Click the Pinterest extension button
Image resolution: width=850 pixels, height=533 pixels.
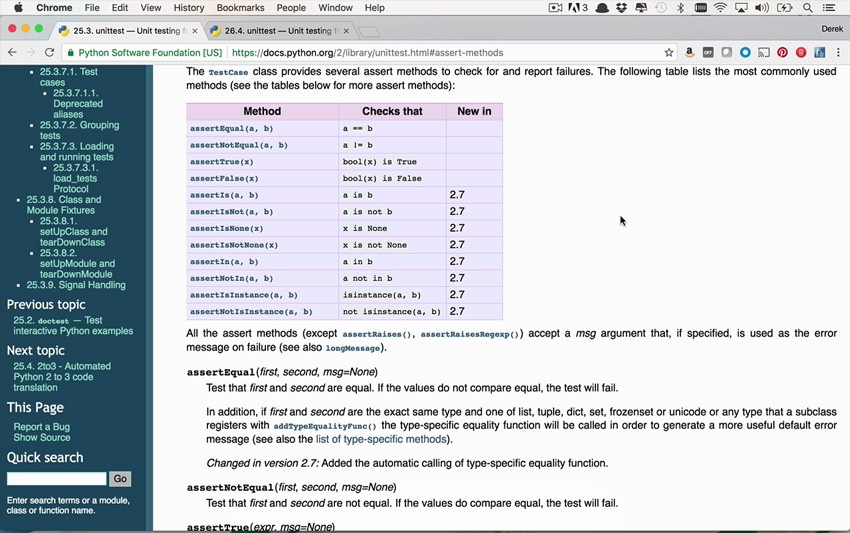pos(782,53)
